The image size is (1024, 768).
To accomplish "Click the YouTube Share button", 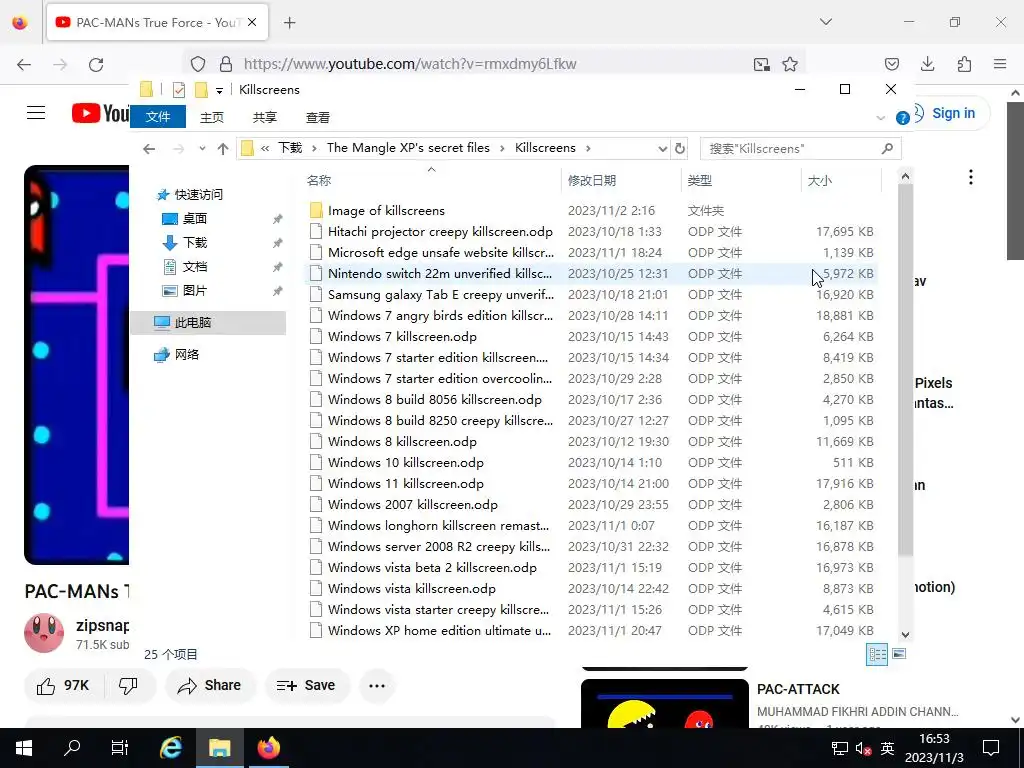I will [210, 685].
